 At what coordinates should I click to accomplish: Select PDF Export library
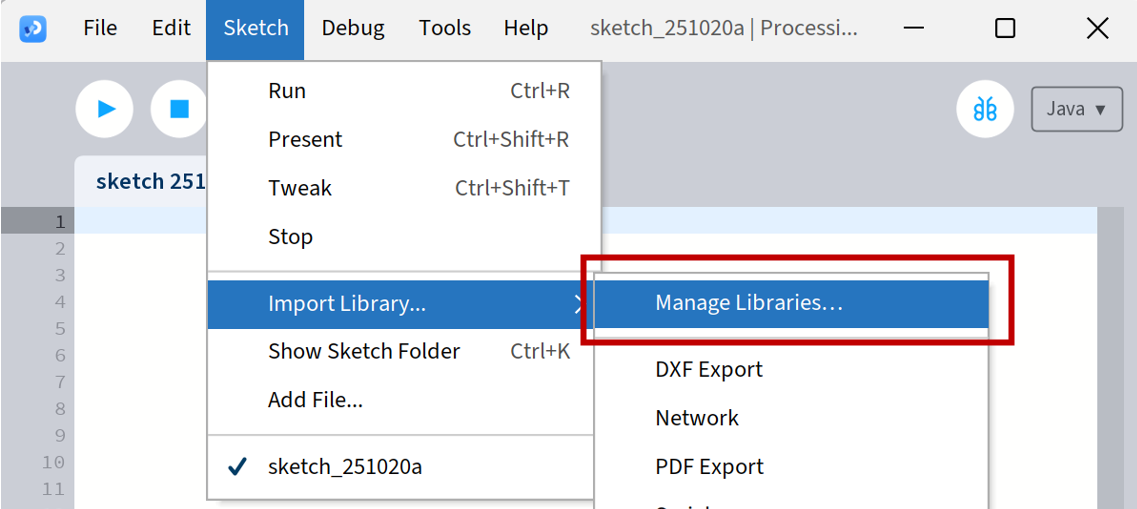point(709,467)
